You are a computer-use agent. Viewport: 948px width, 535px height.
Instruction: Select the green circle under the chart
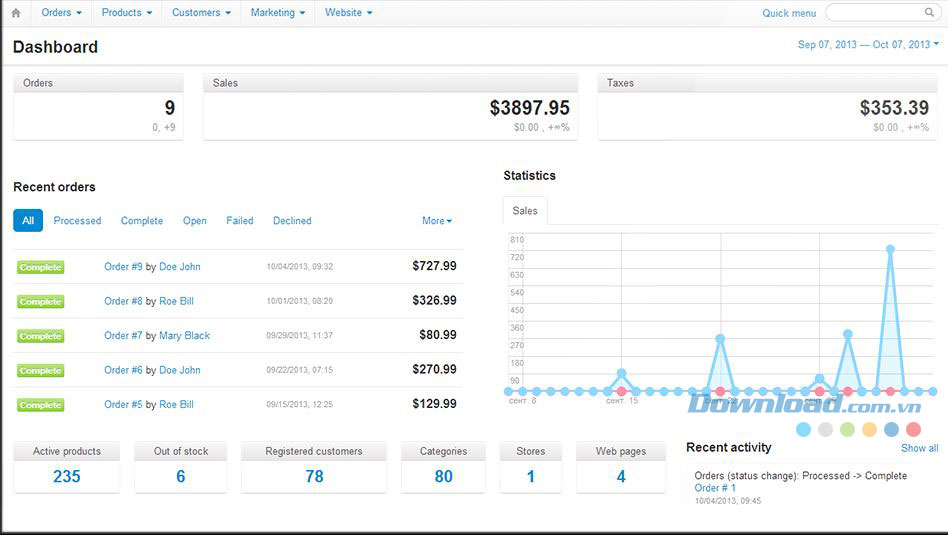point(847,429)
